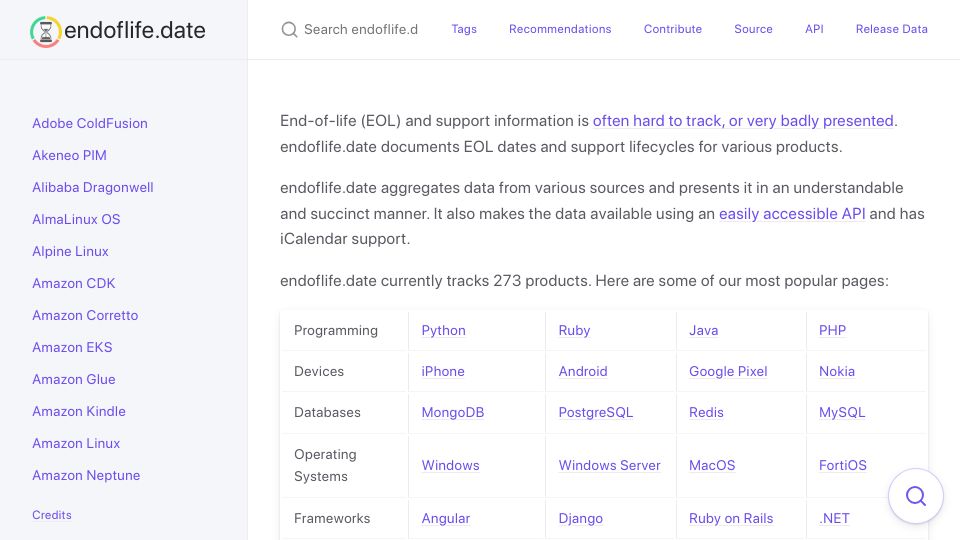Screen dimensions: 960x540
Task: Open Adobe ColdFusion in sidebar
Action: click(x=90, y=123)
